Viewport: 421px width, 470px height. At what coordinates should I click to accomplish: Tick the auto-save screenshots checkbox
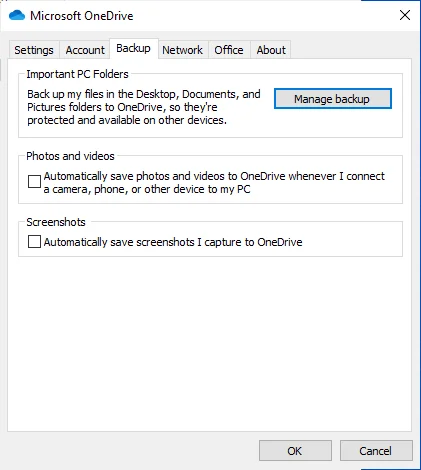pyautogui.click(x=34, y=242)
